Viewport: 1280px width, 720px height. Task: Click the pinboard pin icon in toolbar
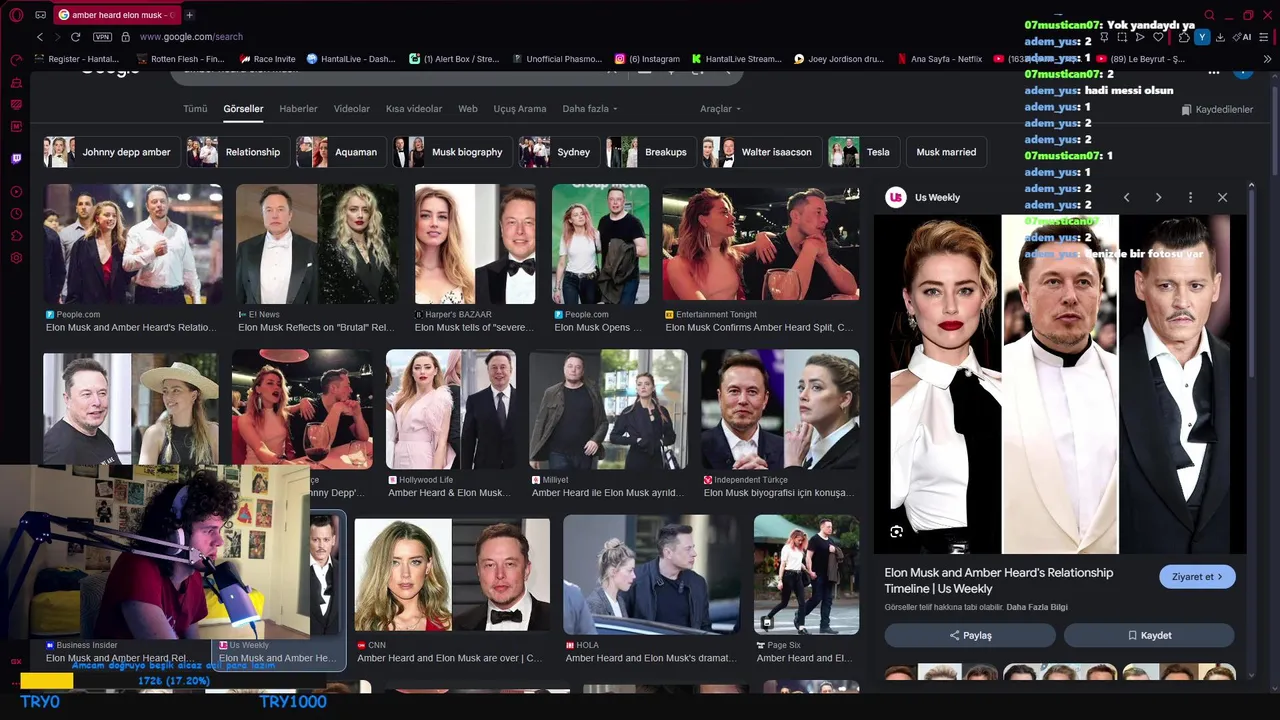[x=1104, y=37]
